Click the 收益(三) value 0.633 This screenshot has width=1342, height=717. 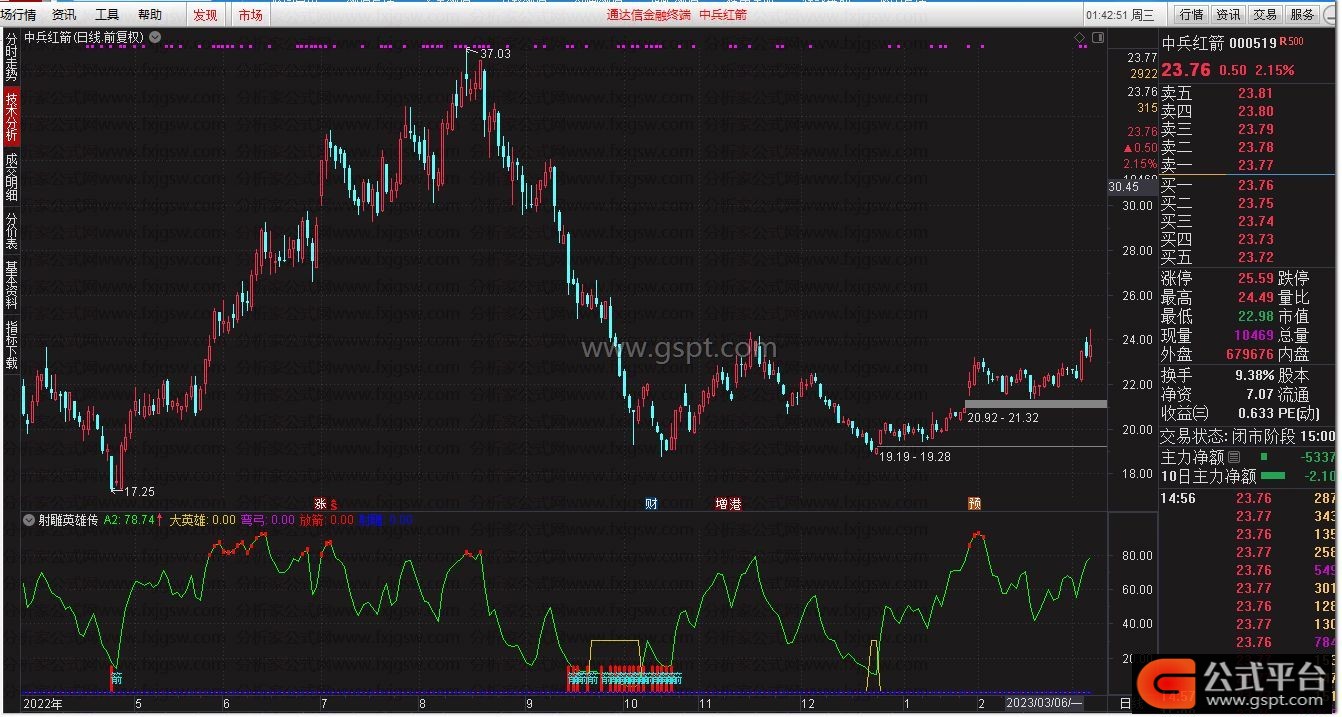(1255, 413)
